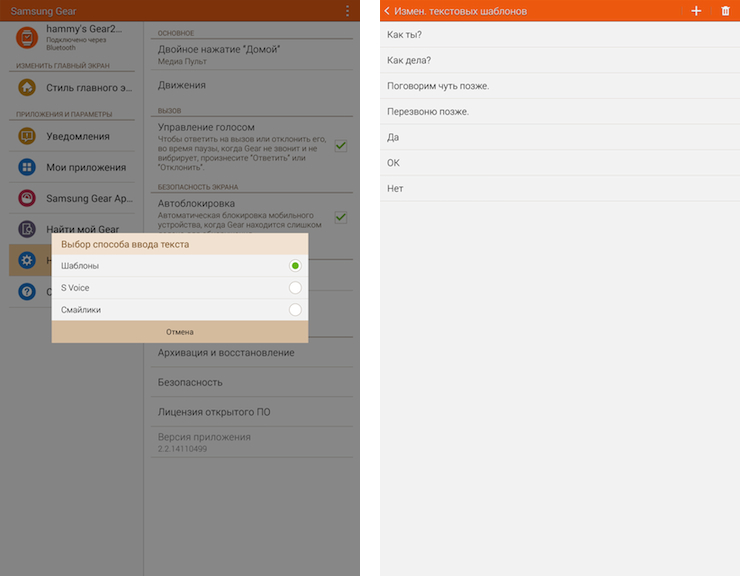
Task: Select the "Да" template
Action: pos(560,137)
